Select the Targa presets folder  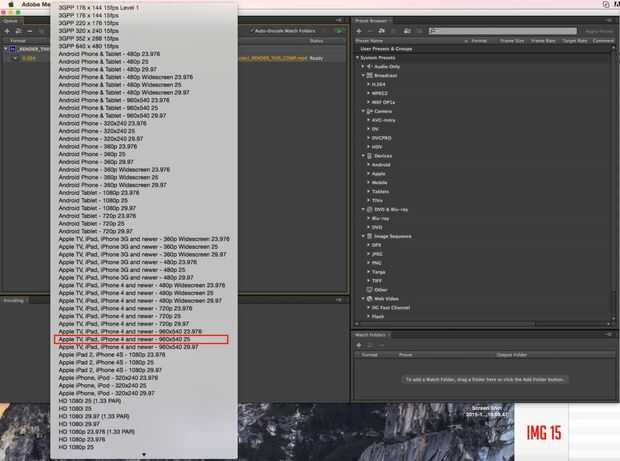point(378,272)
